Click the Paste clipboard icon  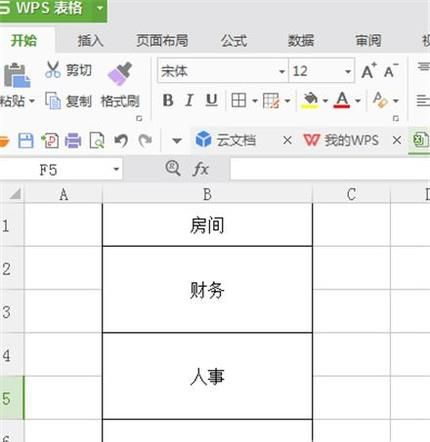click(x=17, y=75)
